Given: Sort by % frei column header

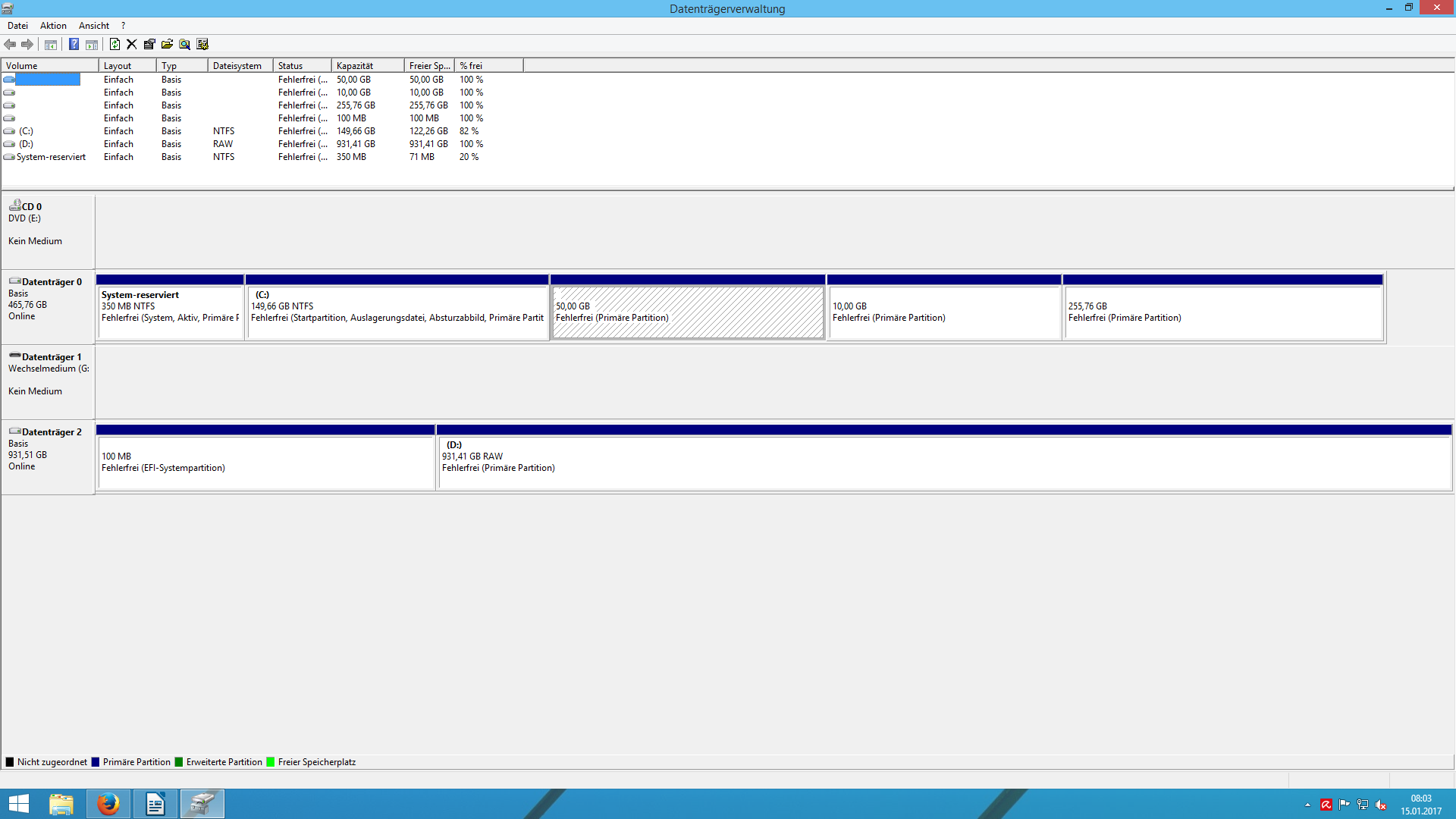Looking at the screenshot, I should (489, 66).
